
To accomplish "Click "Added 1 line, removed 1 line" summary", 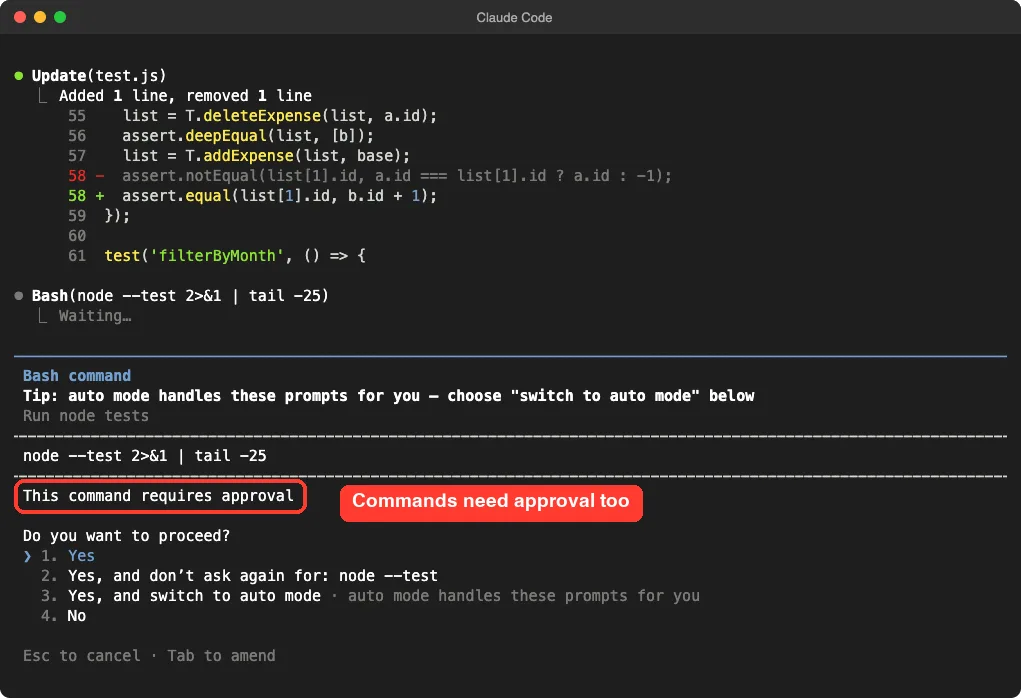I will pos(186,96).
